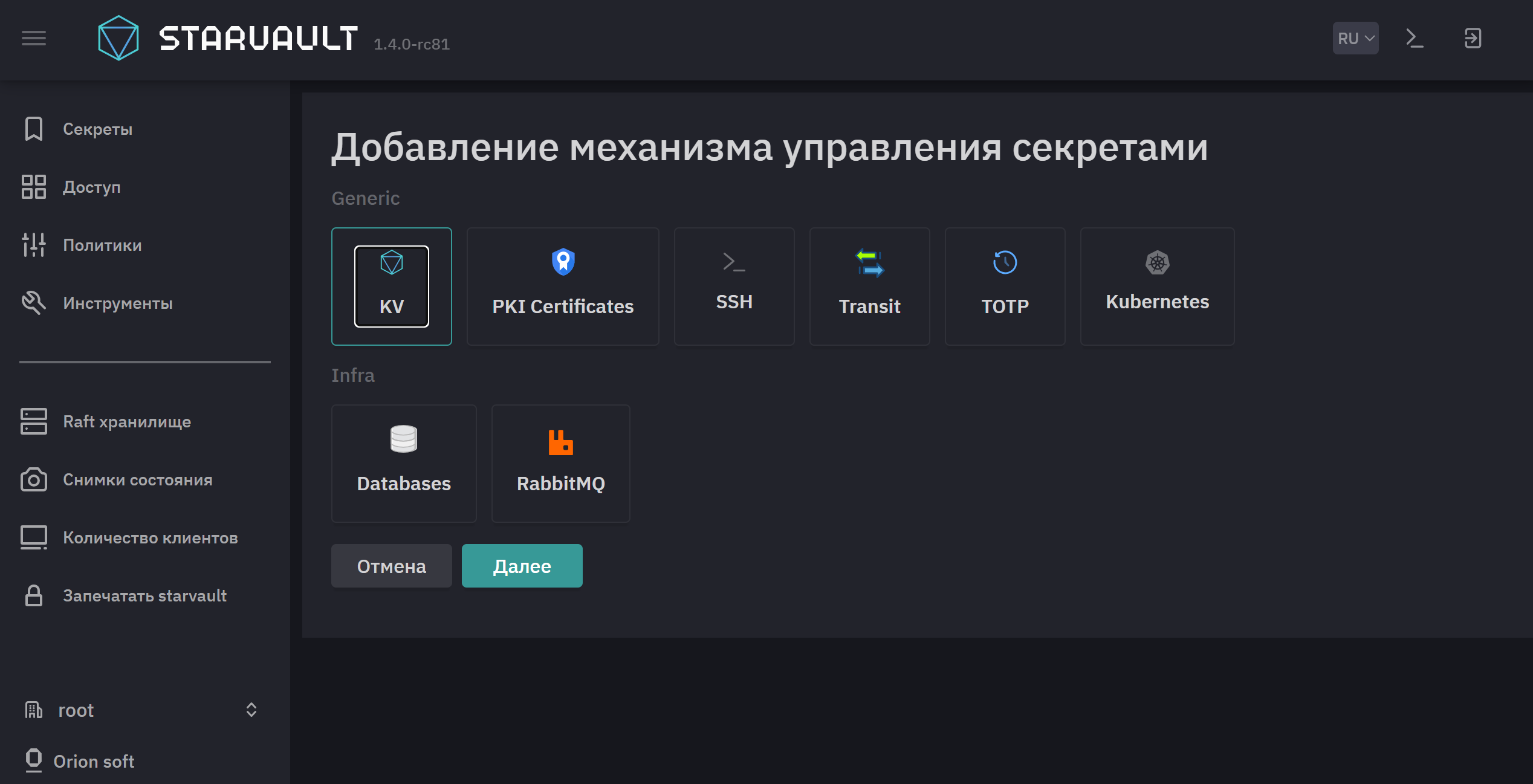Click the Далее next button
This screenshot has height=784, width=1533.
coord(522,566)
